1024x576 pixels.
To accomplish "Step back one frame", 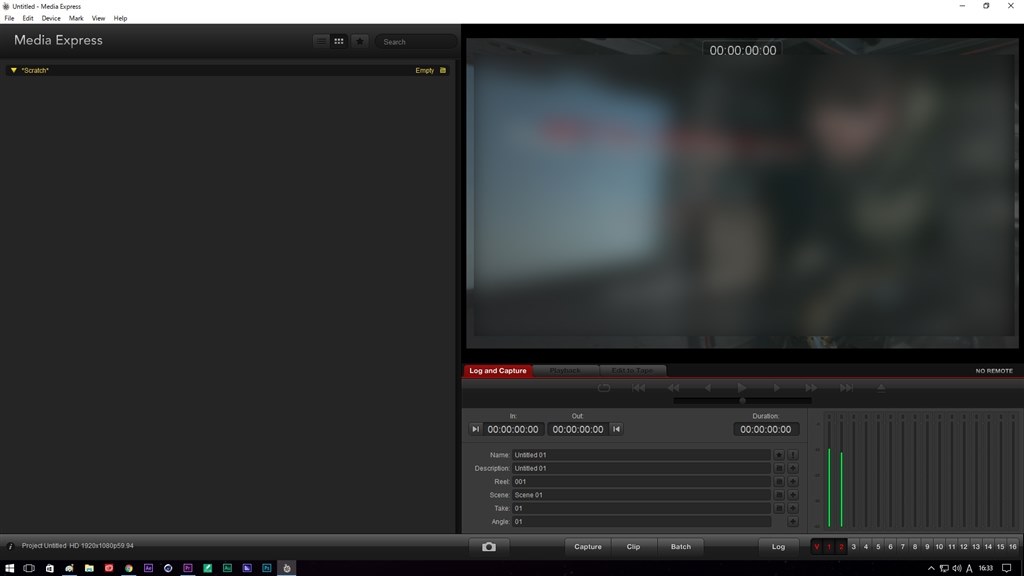I will 708,388.
